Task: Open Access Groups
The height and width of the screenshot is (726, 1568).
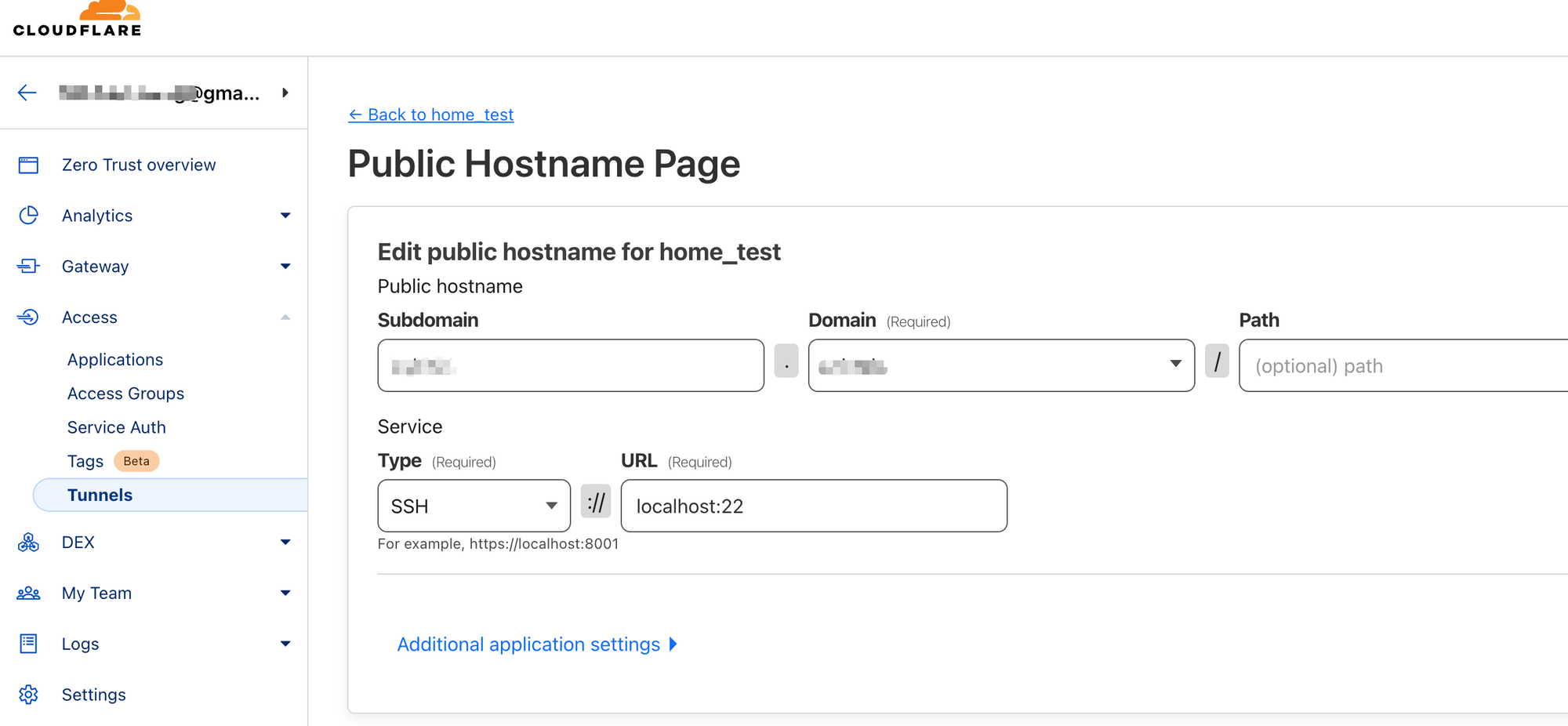Action: coord(125,394)
